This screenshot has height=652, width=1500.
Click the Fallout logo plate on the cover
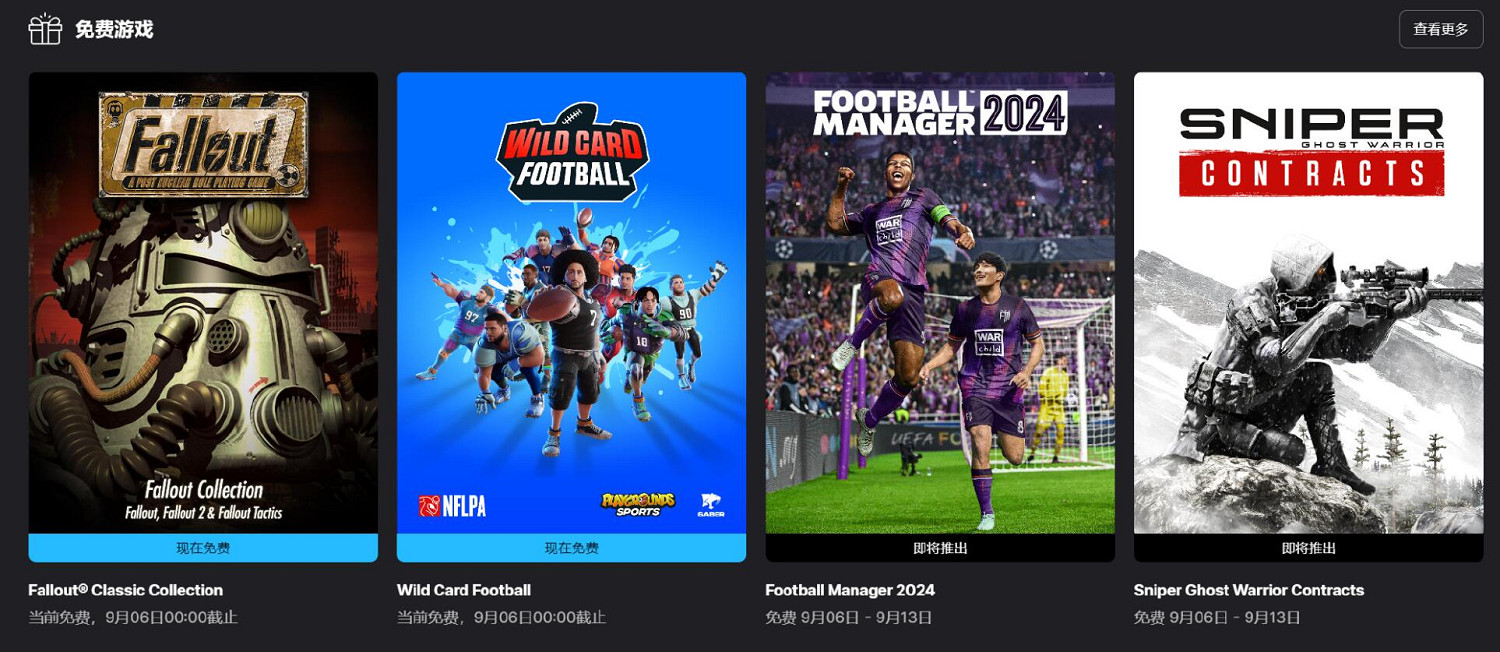pyautogui.click(x=203, y=143)
